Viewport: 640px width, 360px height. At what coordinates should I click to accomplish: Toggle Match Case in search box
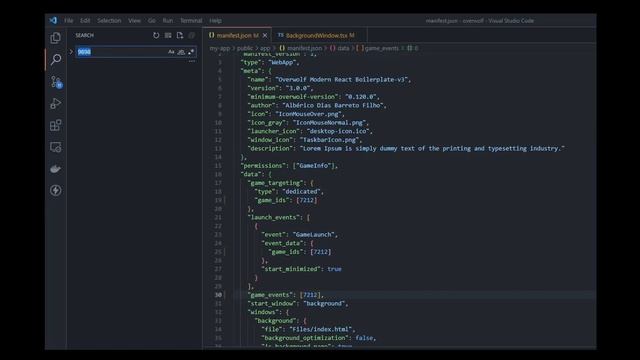click(x=171, y=52)
